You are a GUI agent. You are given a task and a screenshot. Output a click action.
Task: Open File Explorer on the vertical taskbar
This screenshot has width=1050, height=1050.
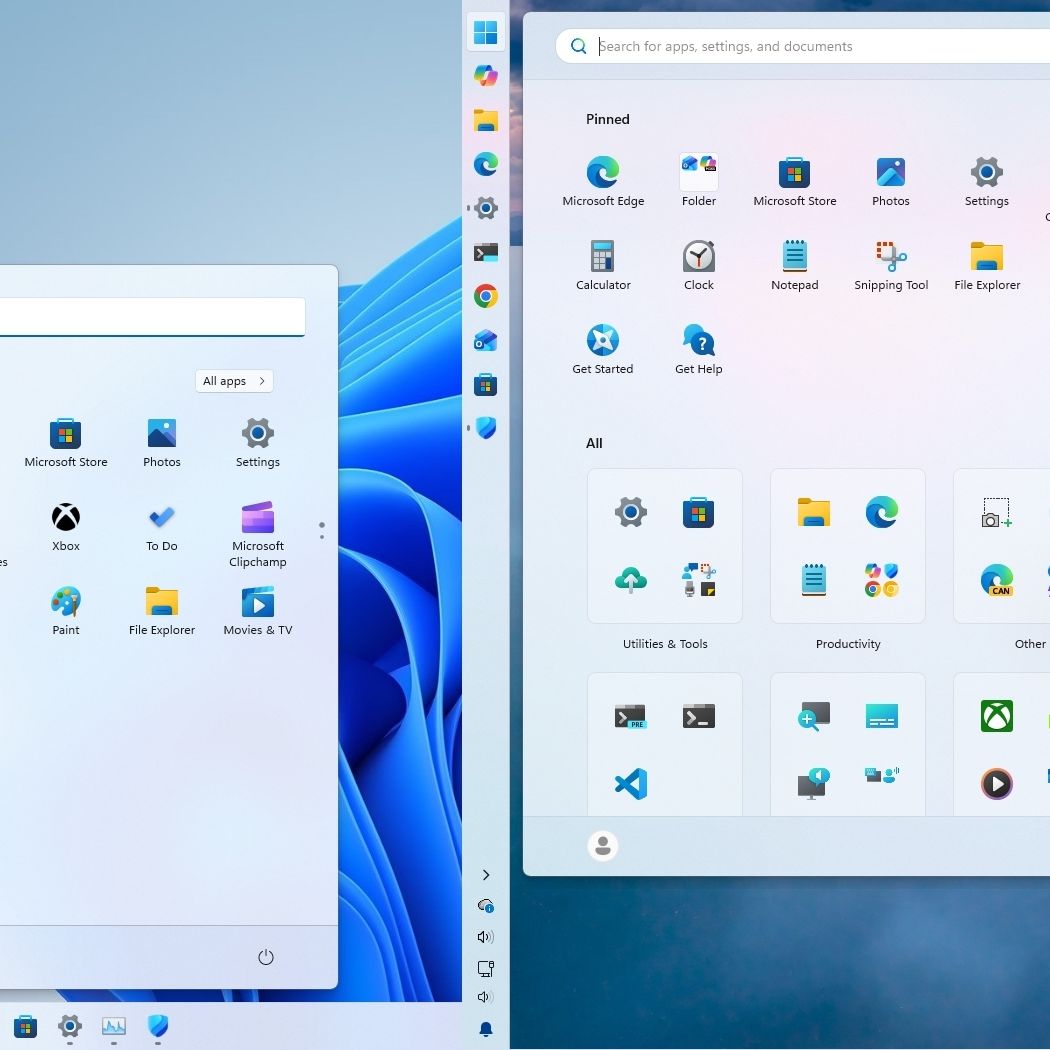pos(485,120)
